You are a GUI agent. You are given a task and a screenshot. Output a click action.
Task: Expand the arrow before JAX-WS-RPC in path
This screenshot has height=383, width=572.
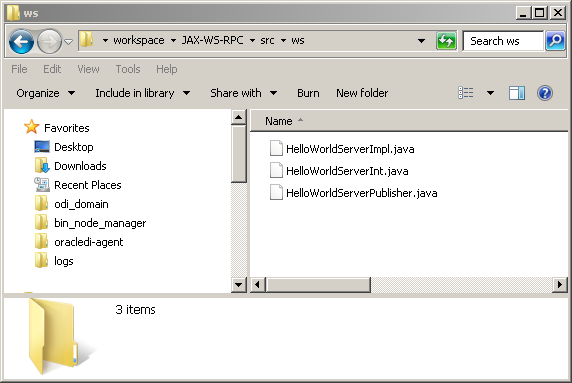[x=173, y=40]
